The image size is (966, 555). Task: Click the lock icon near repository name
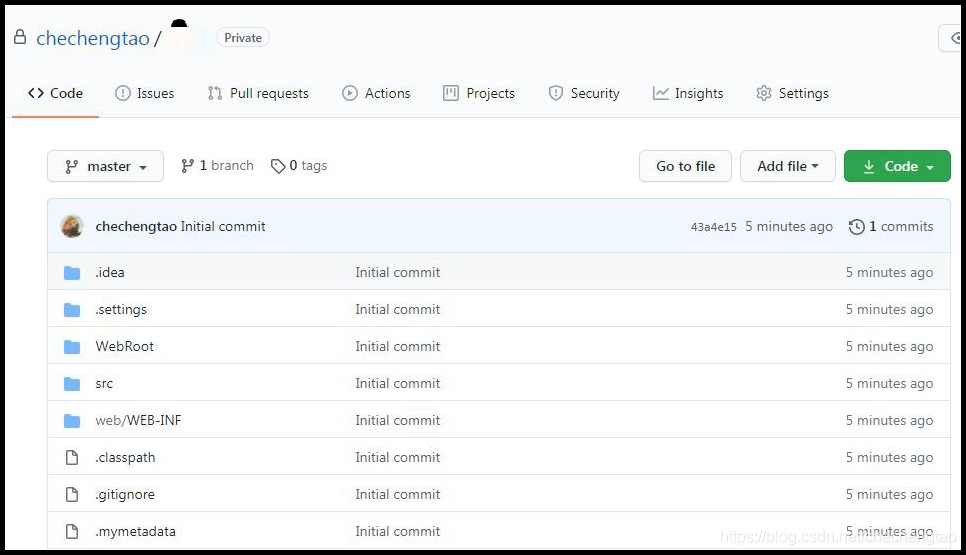click(x=19, y=38)
